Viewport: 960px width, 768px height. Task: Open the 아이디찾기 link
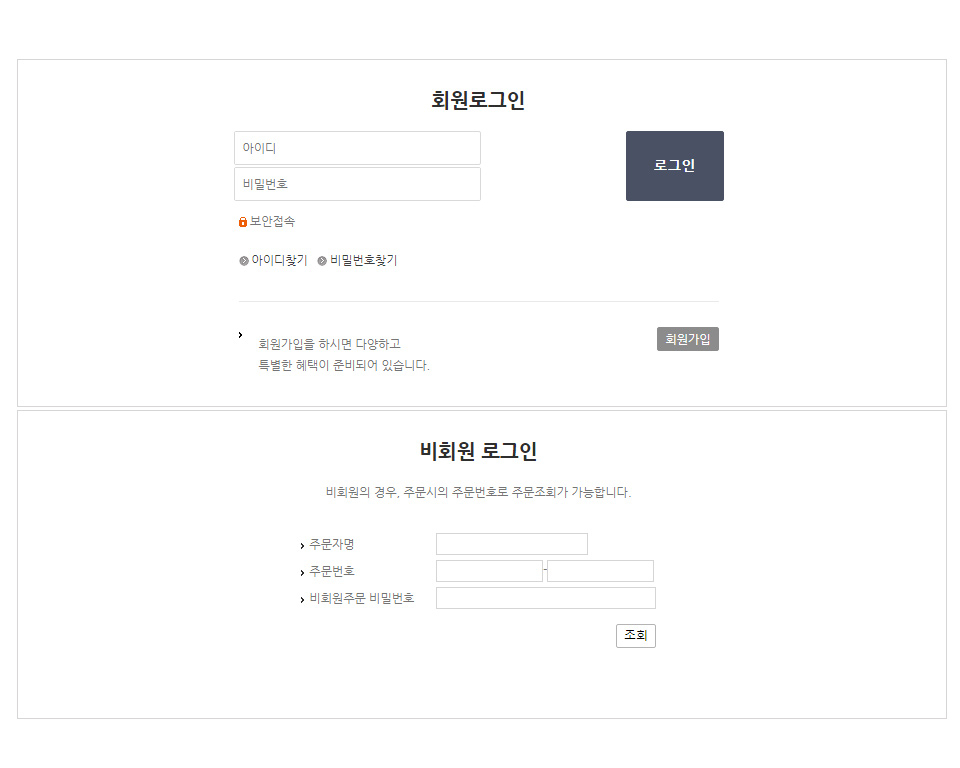click(x=279, y=261)
